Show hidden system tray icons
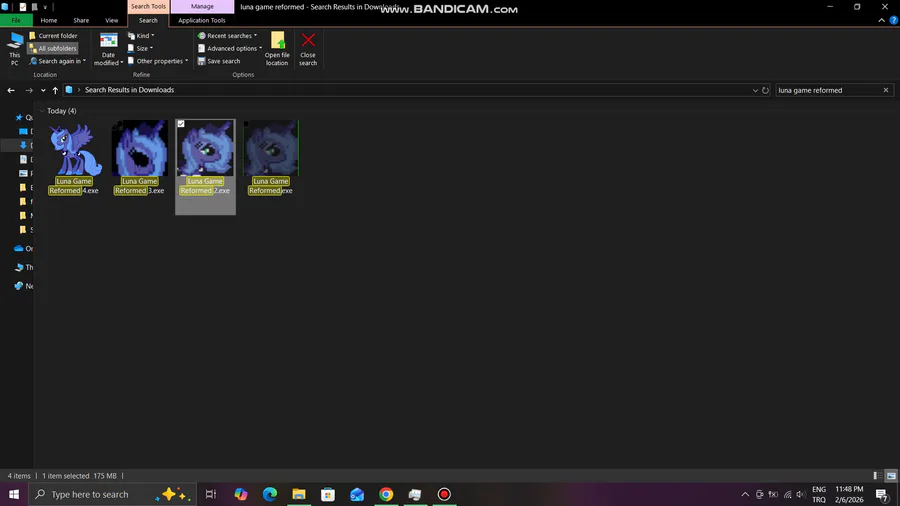This screenshot has width=900, height=506. 745,494
